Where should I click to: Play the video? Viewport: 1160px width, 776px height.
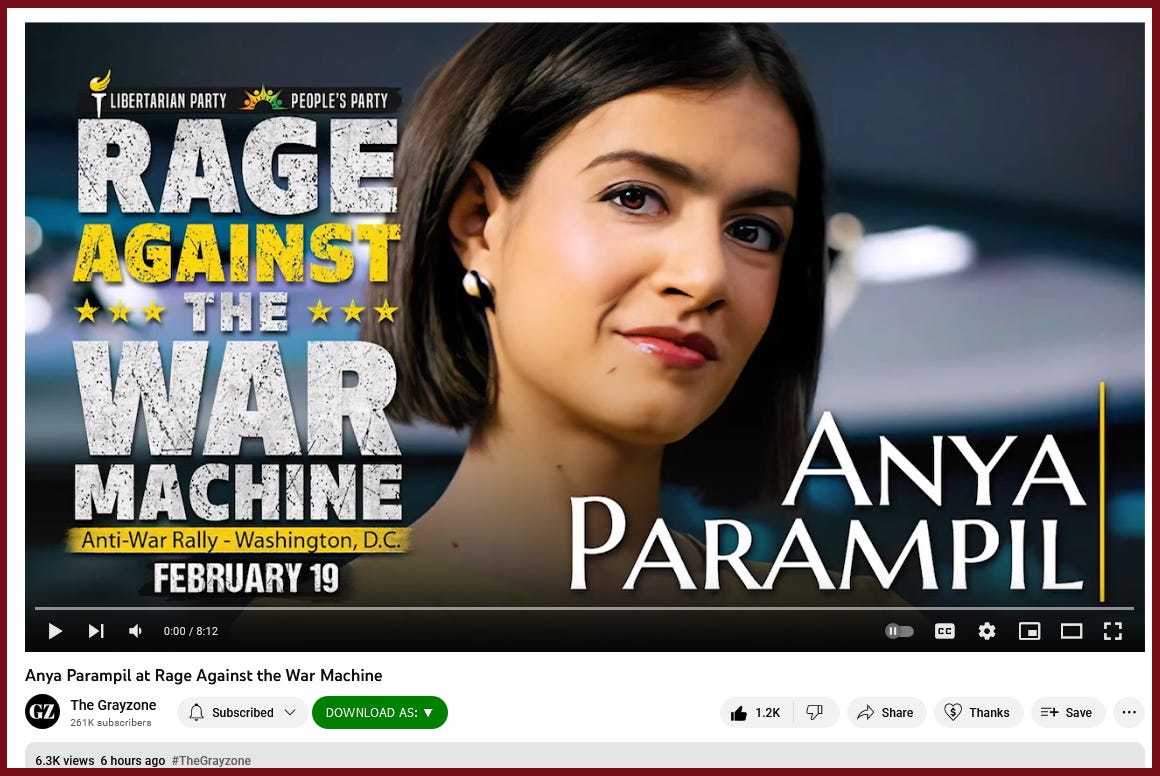pos(55,631)
